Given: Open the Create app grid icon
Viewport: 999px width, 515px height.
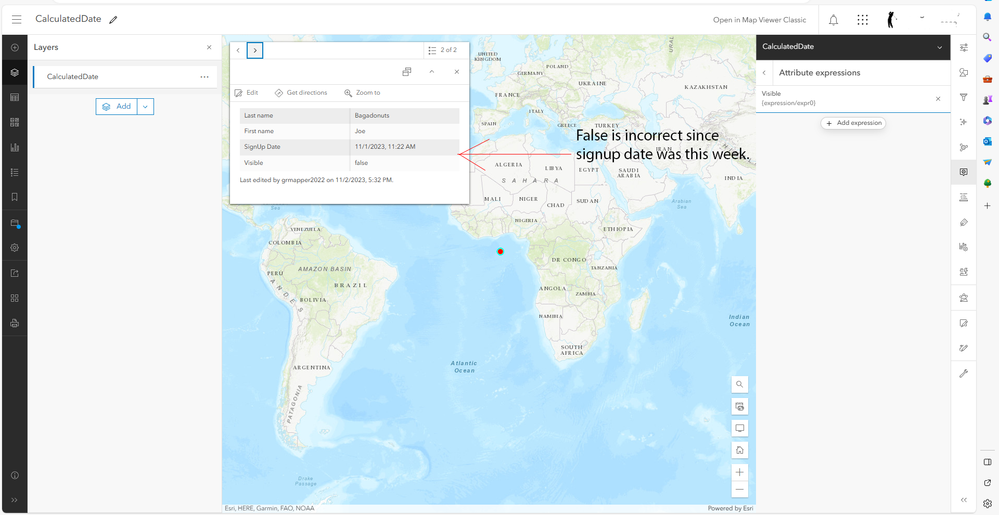Looking at the screenshot, I should tap(15, 298).
